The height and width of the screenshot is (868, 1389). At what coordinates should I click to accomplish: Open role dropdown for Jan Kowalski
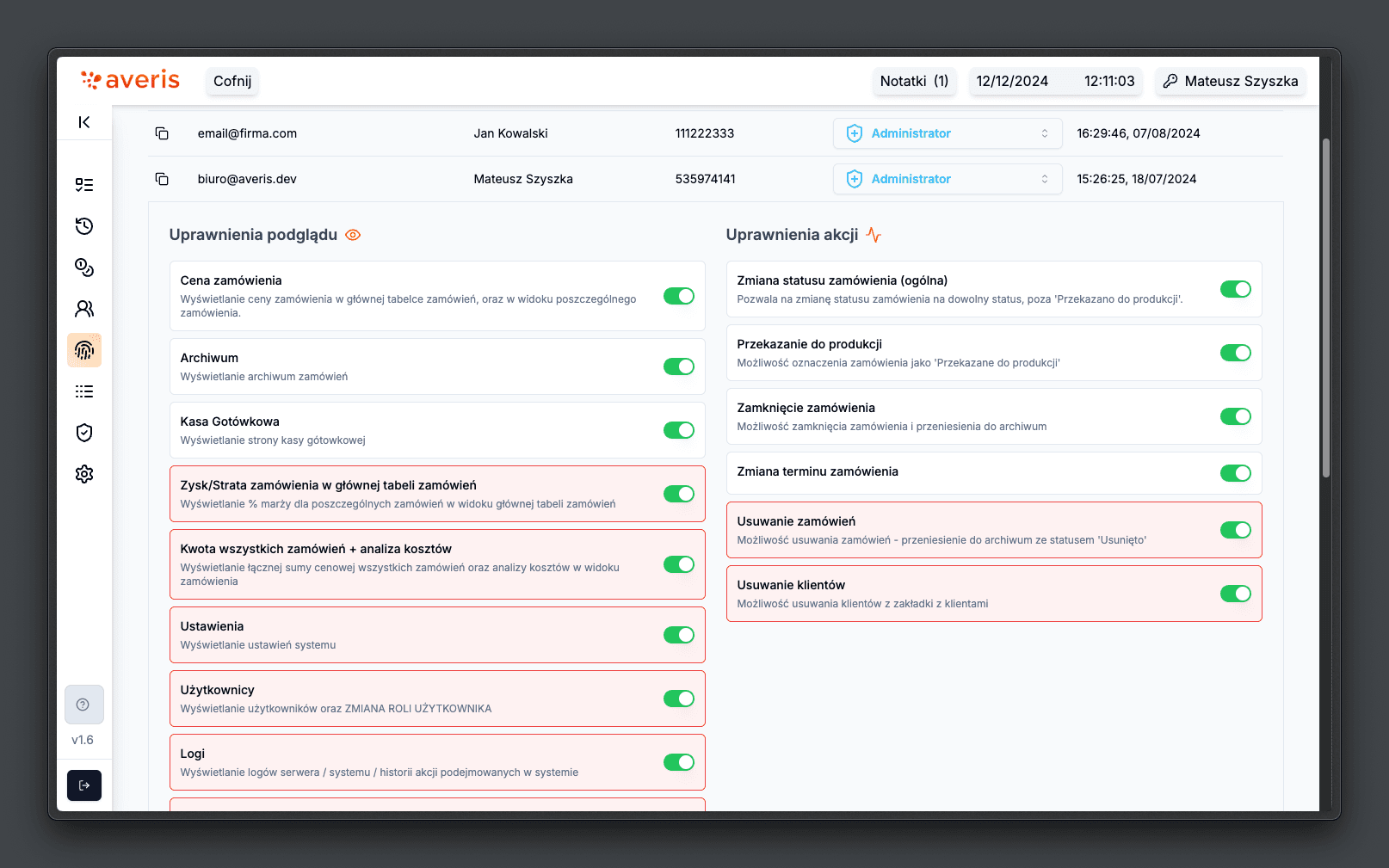coord(948,133)
